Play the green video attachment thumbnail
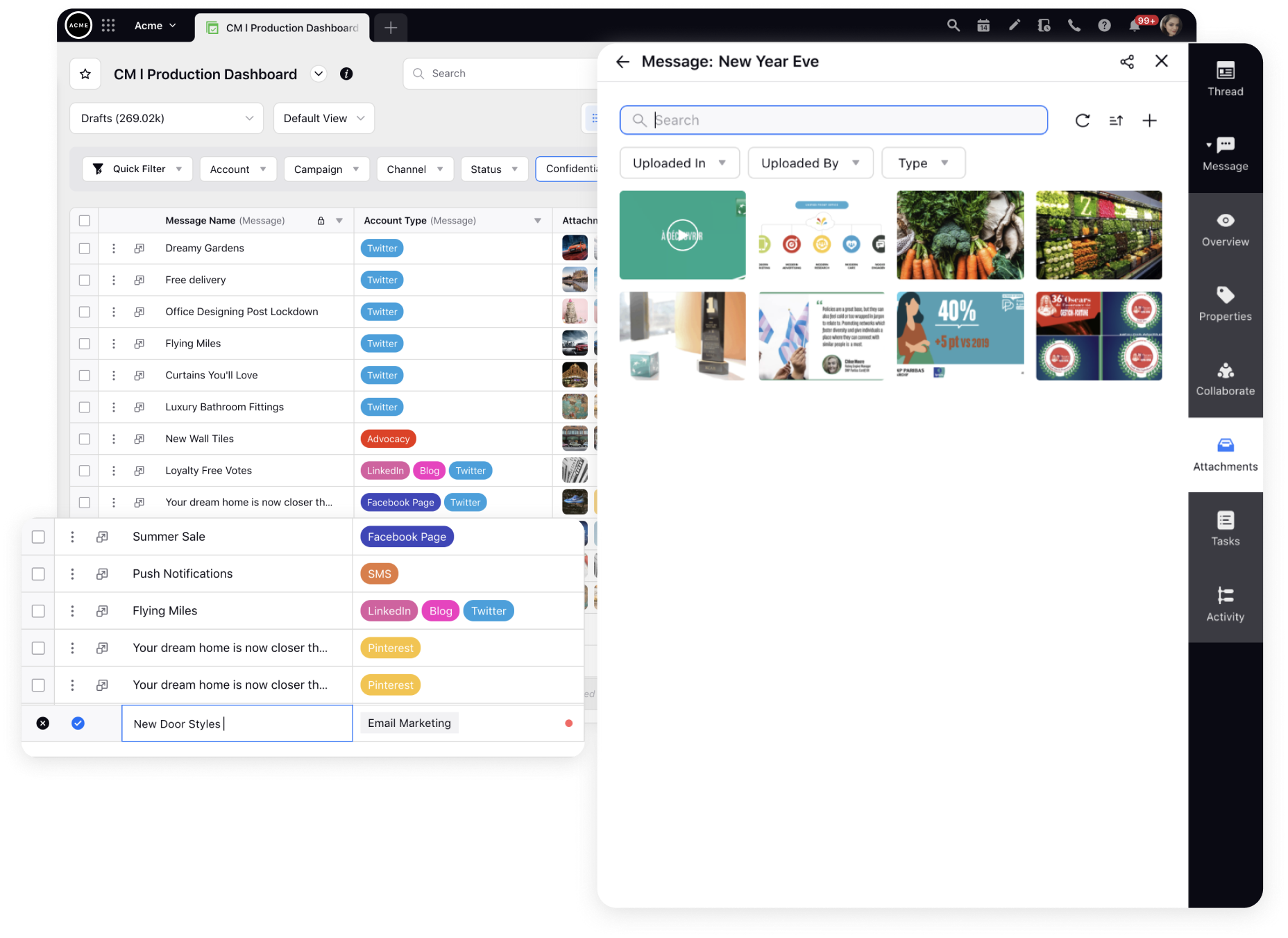Viewport: 1288px width, 938px height. 683,235
